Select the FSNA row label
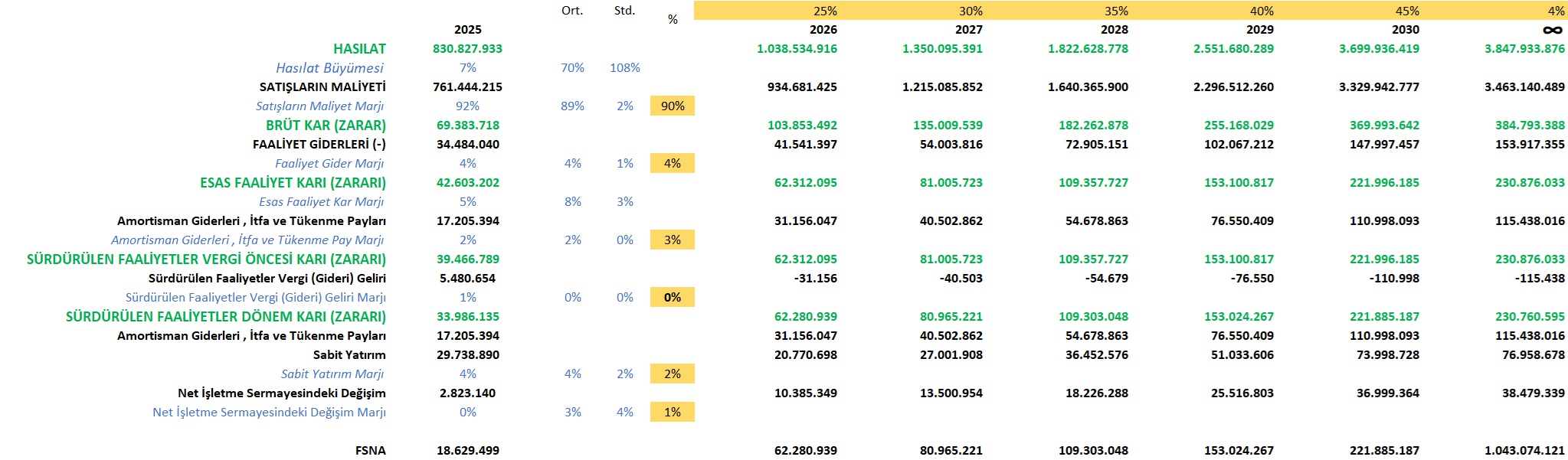The height and width of the screenshot is (460, 1568). click(370, 451)
